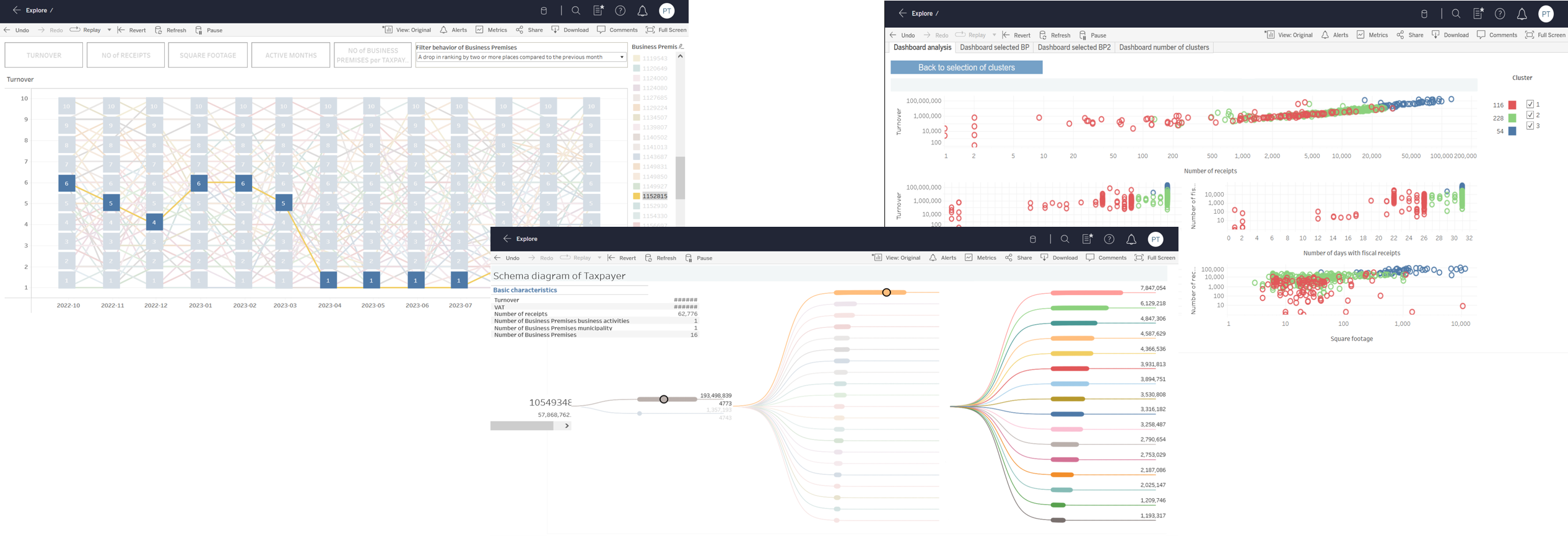Image resolution: width=1568 pixels, height=536 pixels.
Task: Click right arrow below taxpayer ID 1054934
Action: click(567, 426)
